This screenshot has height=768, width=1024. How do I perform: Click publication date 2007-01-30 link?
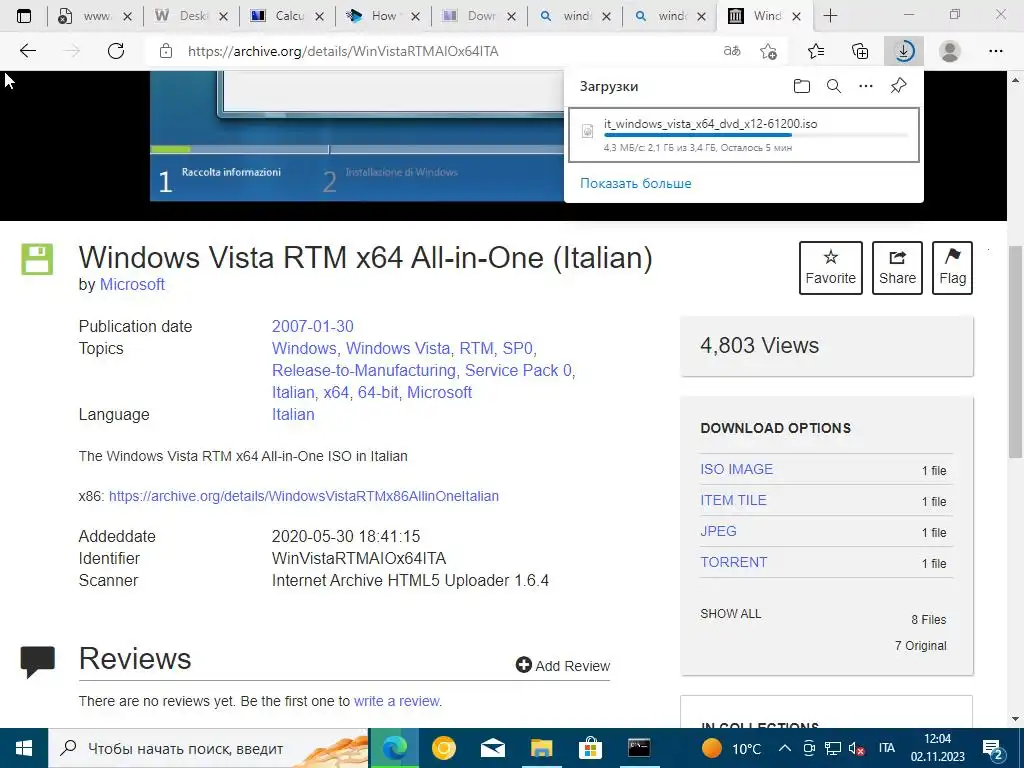pos(313,327)
